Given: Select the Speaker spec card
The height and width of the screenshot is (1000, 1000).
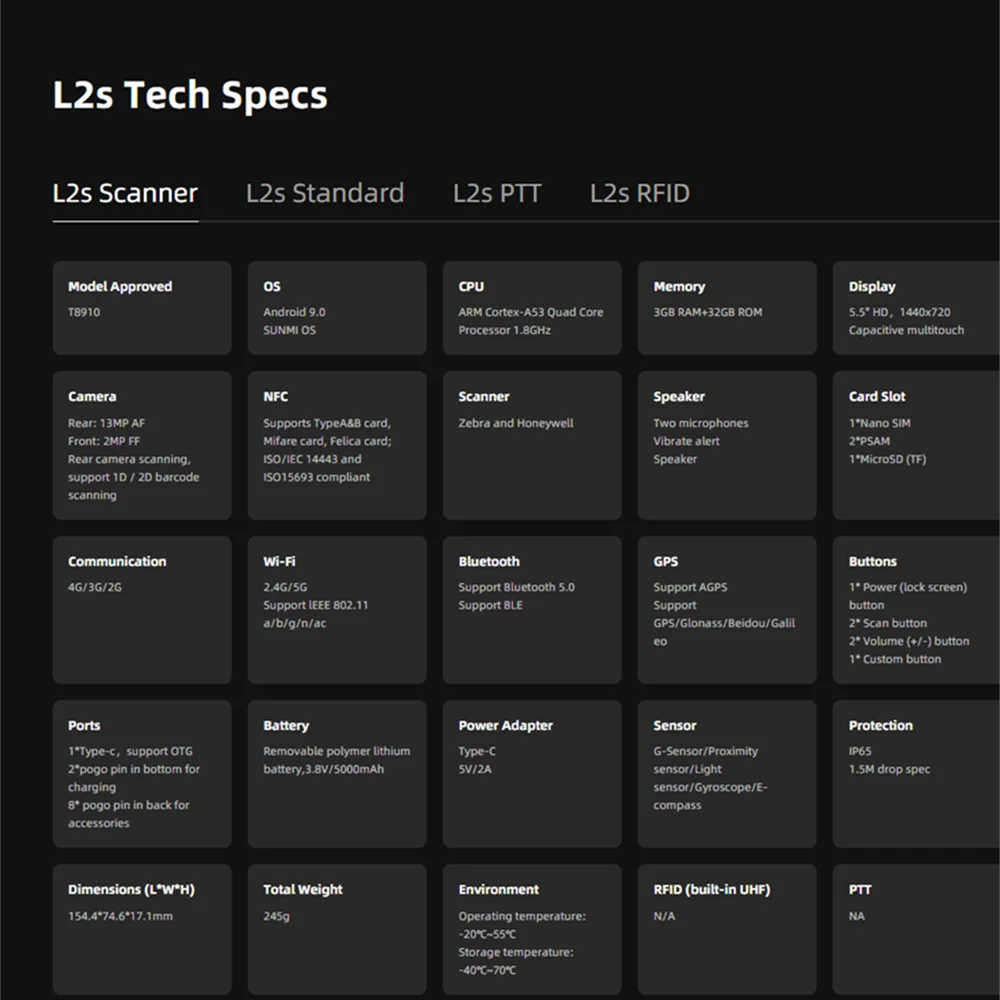Looking at the screenshot, I should [x=727, y=445].
